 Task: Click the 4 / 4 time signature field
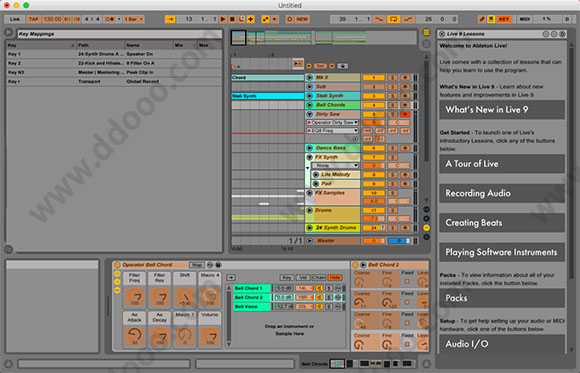coord(92,19)
